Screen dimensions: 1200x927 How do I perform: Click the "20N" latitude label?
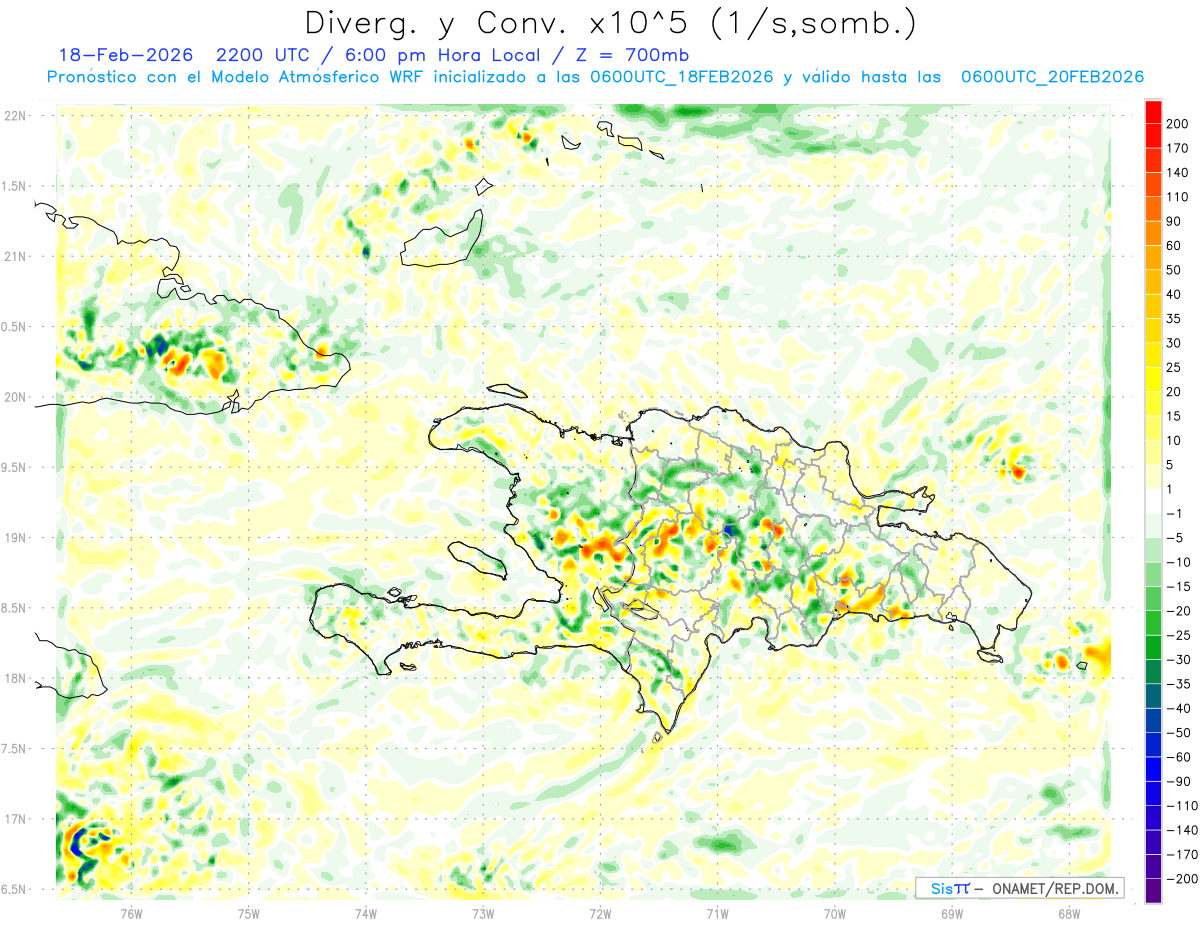pyautogui.click(x=16, y=397)
